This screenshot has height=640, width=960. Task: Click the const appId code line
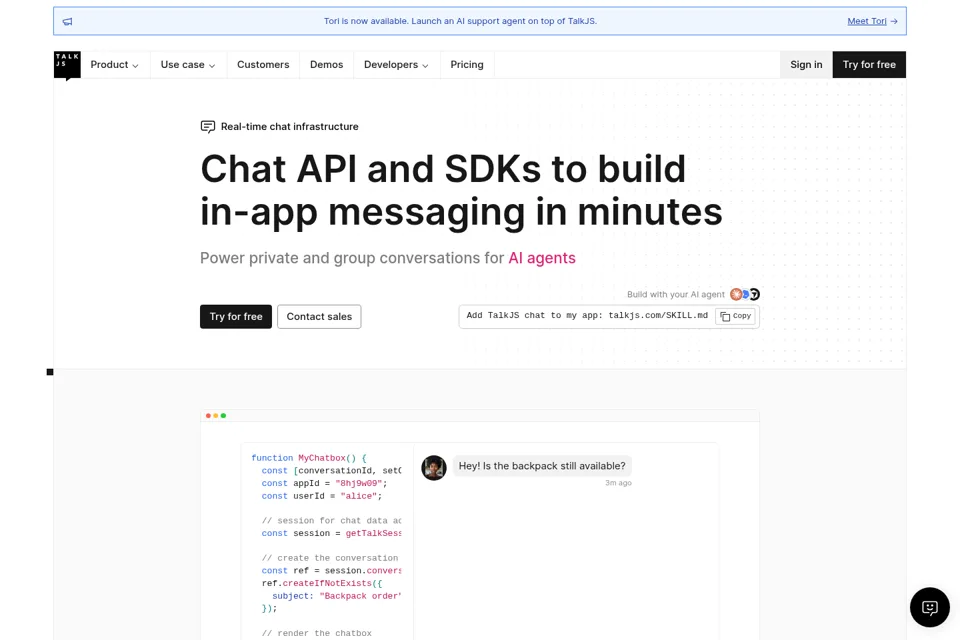(324, 483)
